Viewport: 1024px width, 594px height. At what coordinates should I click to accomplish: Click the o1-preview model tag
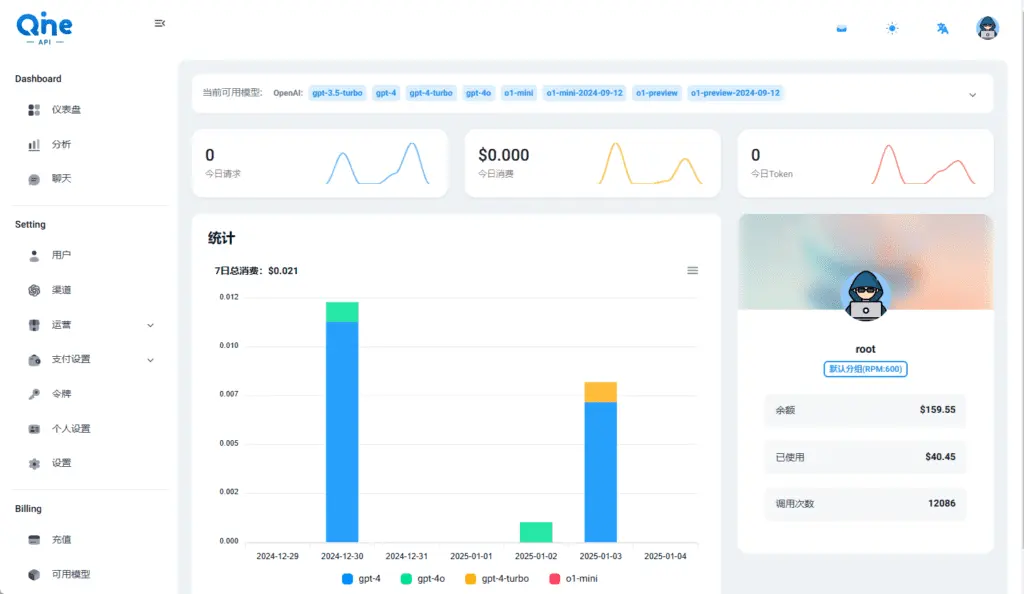657,93
